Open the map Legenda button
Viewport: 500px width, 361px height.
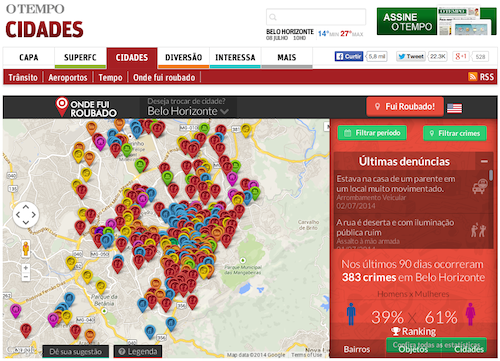tap(138, 351)
